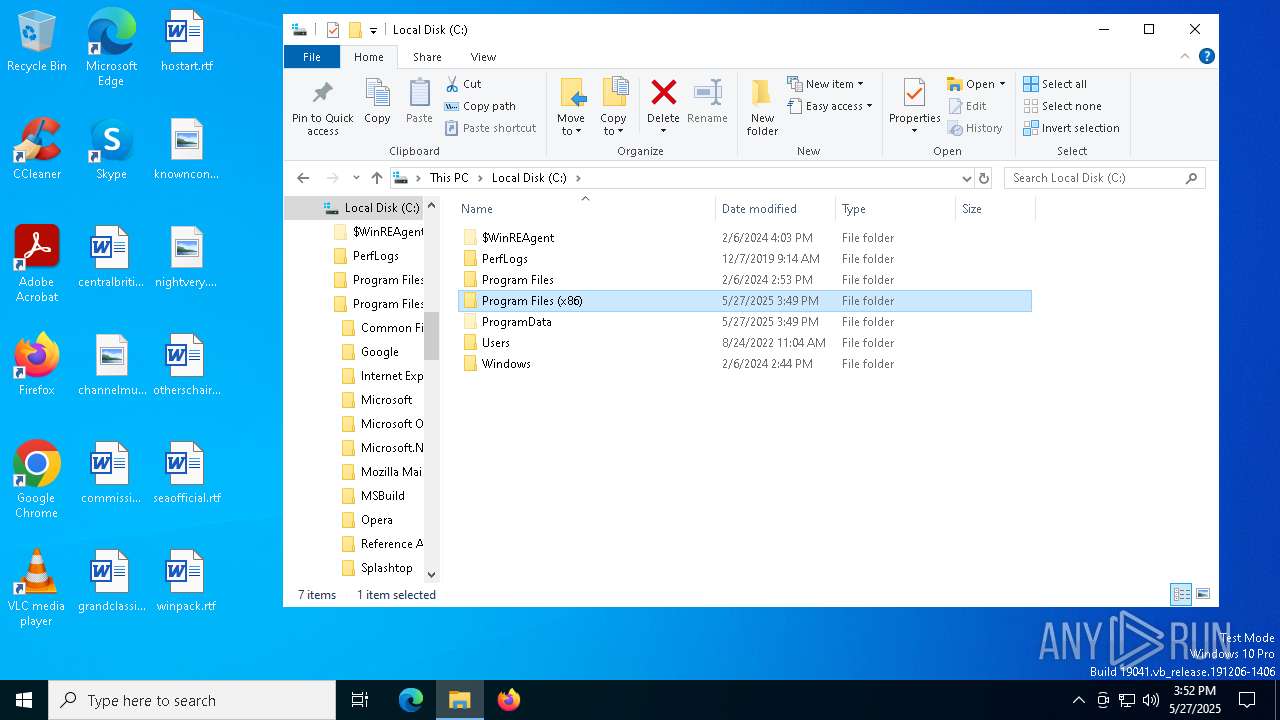Image resolution: width=1280 pixels, height=720 pixels.
Task: Click the History ribbon command
Action: 974,128
